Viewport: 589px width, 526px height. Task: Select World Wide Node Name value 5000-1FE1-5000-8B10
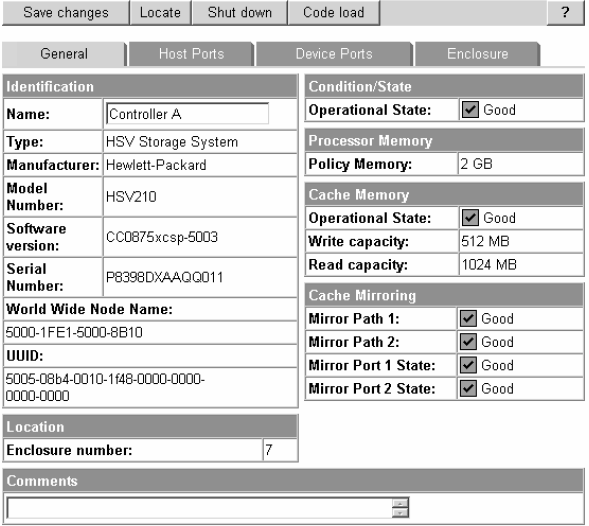point(74,333)
